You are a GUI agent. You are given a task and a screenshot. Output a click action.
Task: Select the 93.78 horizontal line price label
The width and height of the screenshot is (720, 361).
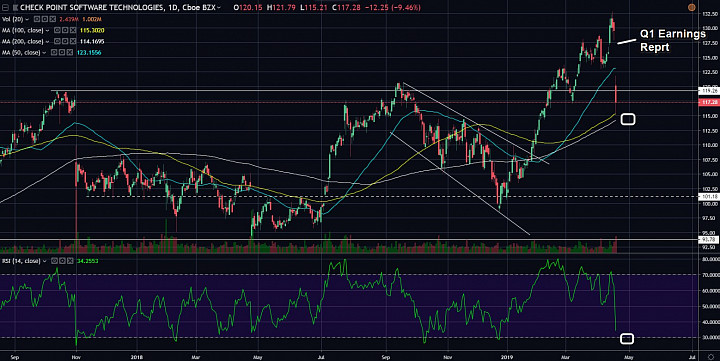(x=708, y=239)
